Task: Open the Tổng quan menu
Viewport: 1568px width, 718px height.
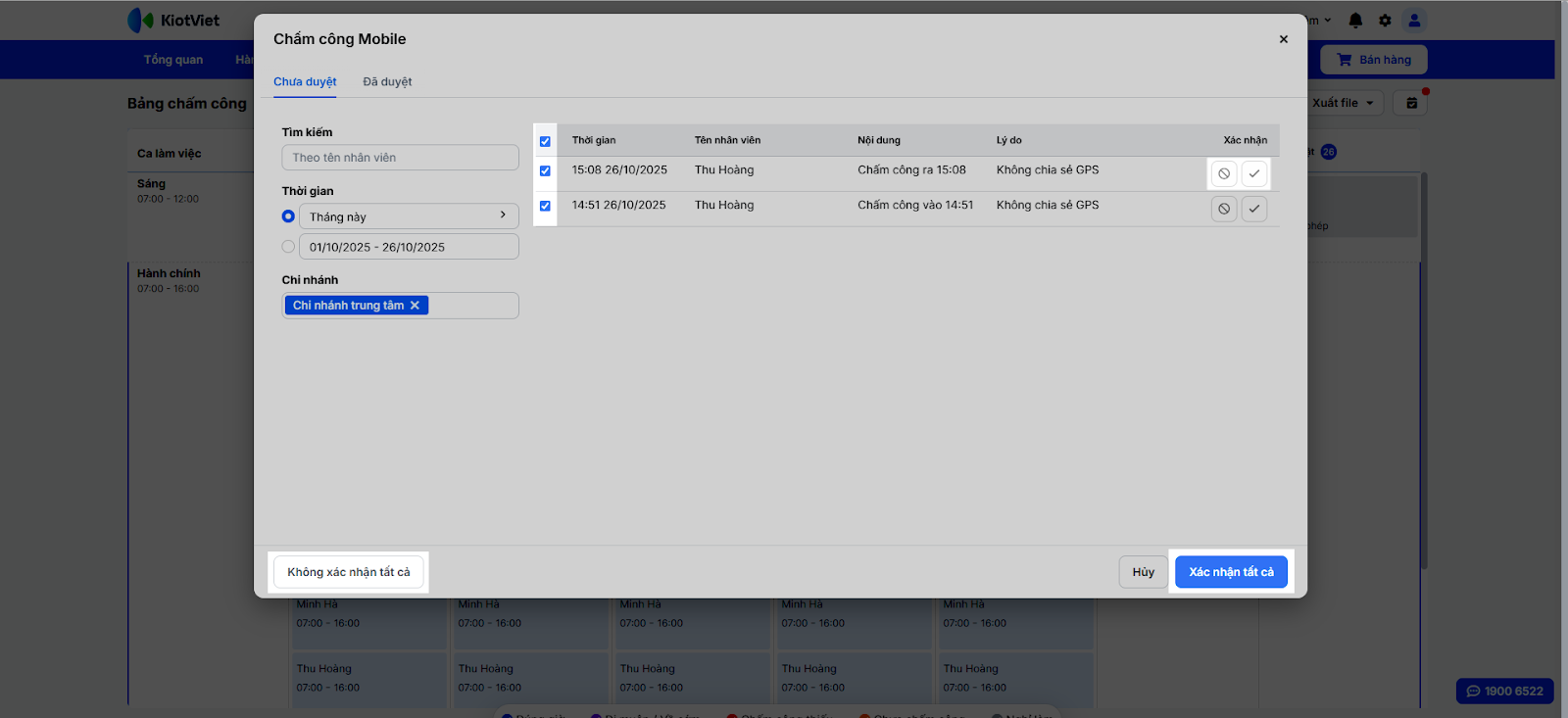Action: coord(173,60)
